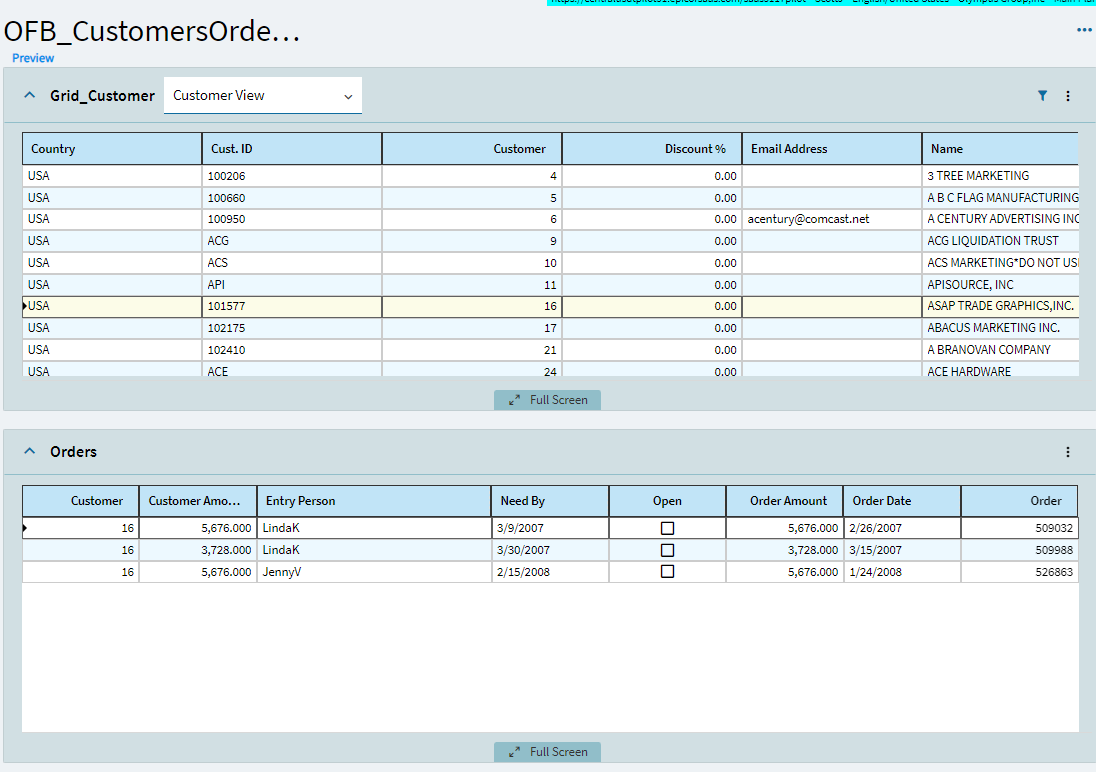The height and width of the screenshot is (772, 1096).
Task: Click Need By date 3/30/2007
Action: [550, 550]
